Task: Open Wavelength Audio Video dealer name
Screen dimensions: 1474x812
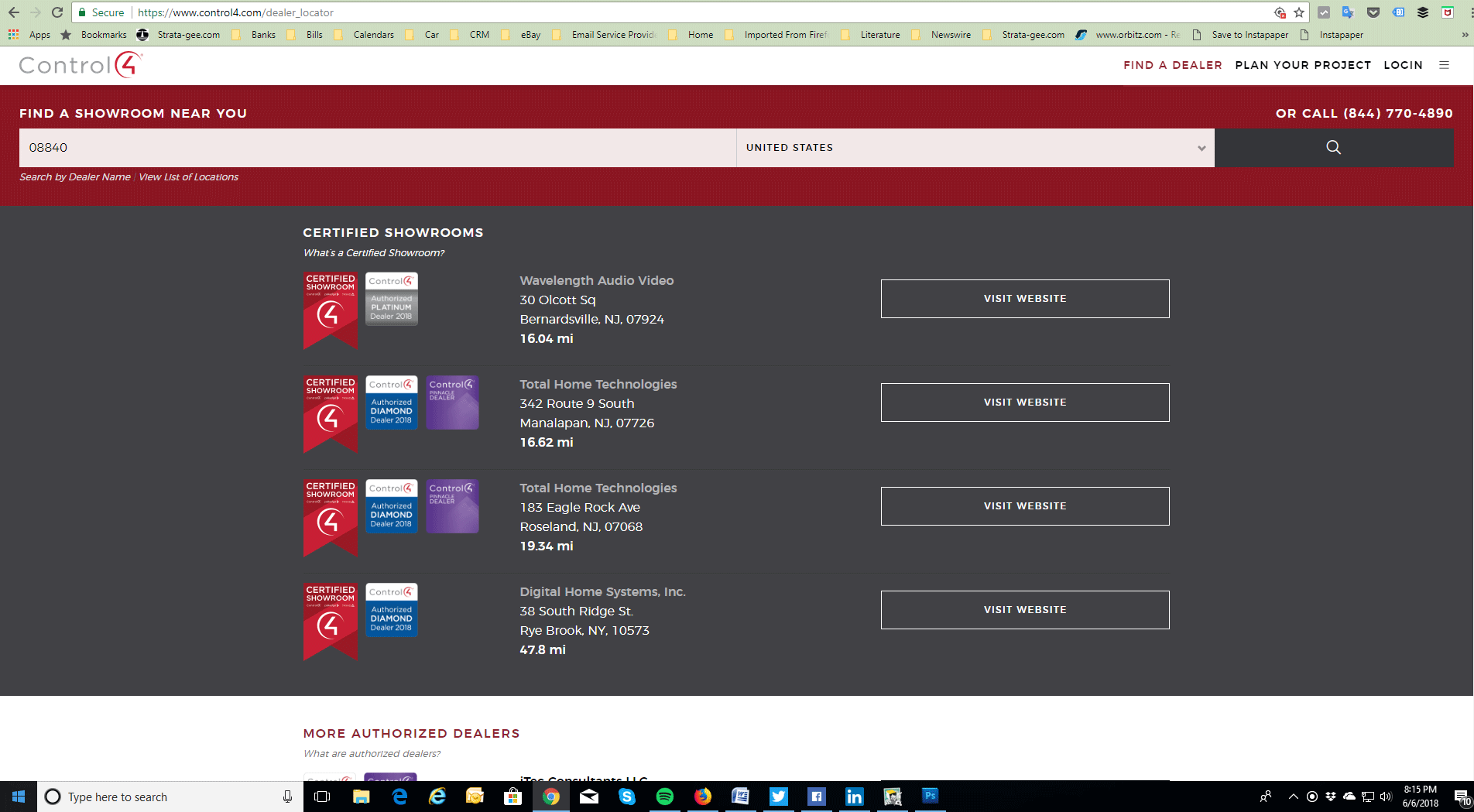Action: click(597, 280)
